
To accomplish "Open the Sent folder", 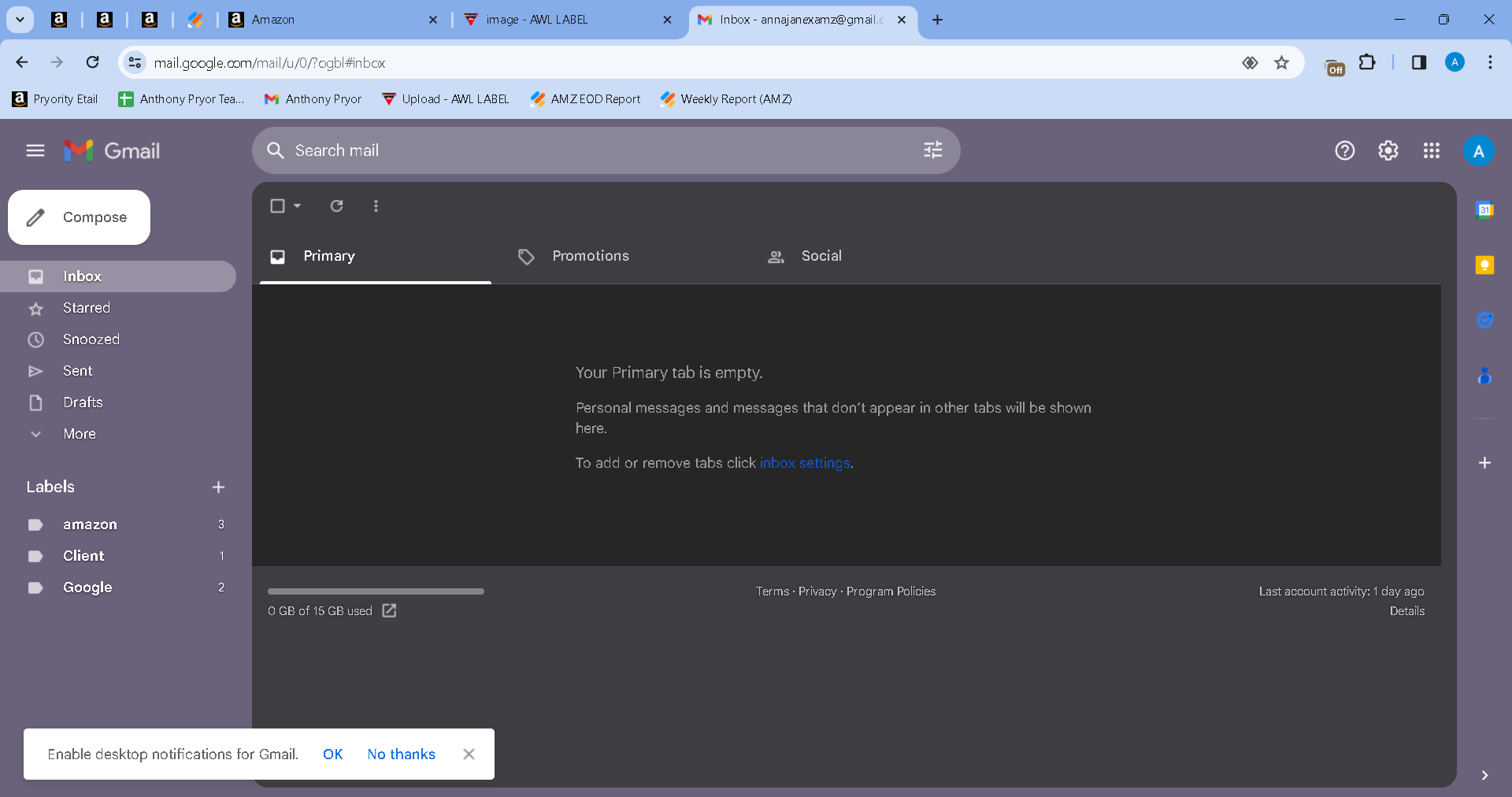I will (x=118, y=371).
